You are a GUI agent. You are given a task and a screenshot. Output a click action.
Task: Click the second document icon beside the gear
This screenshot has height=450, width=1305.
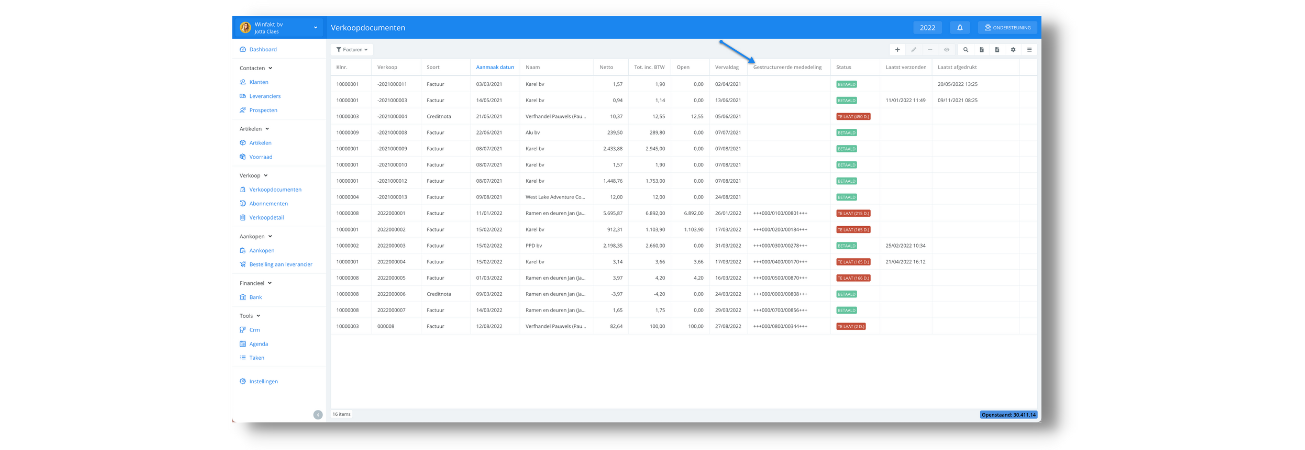pos(997,49)
